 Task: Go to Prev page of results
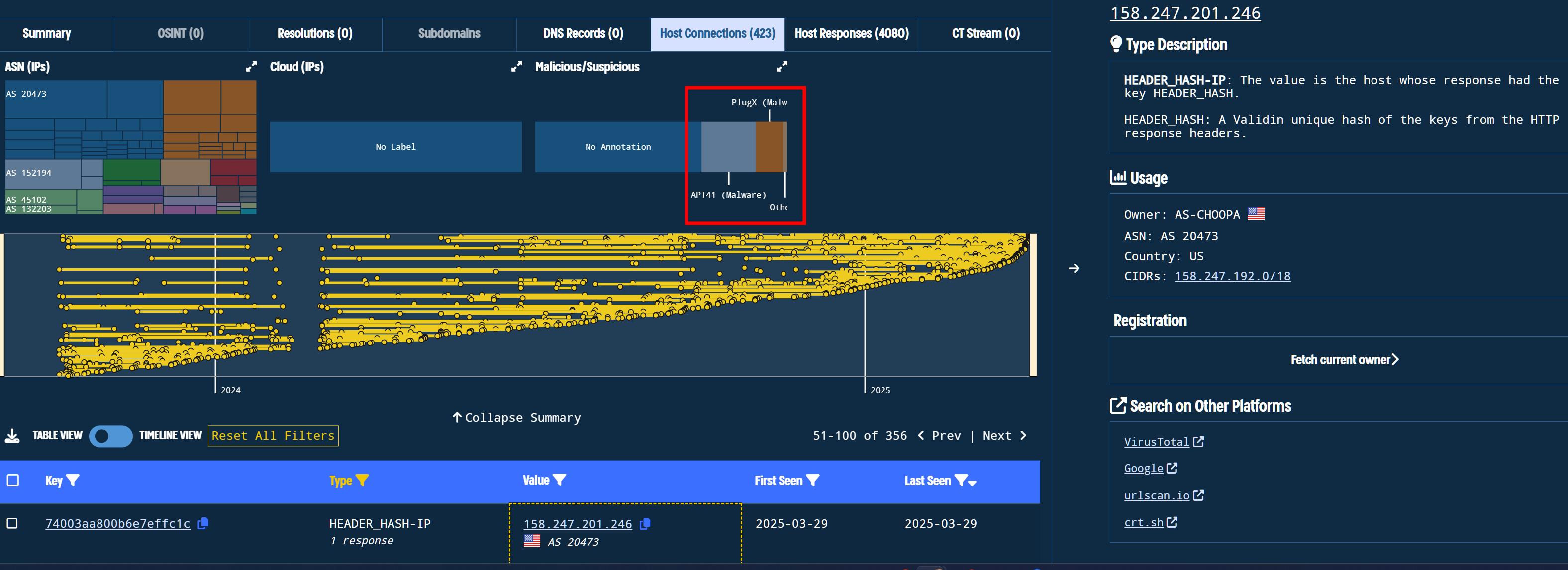(x=939, y=436)
